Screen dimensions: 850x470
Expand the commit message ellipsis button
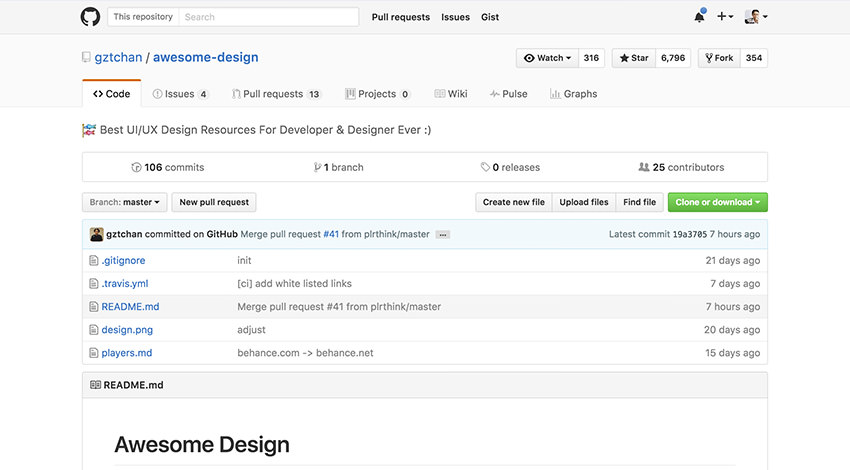(443, 235)
